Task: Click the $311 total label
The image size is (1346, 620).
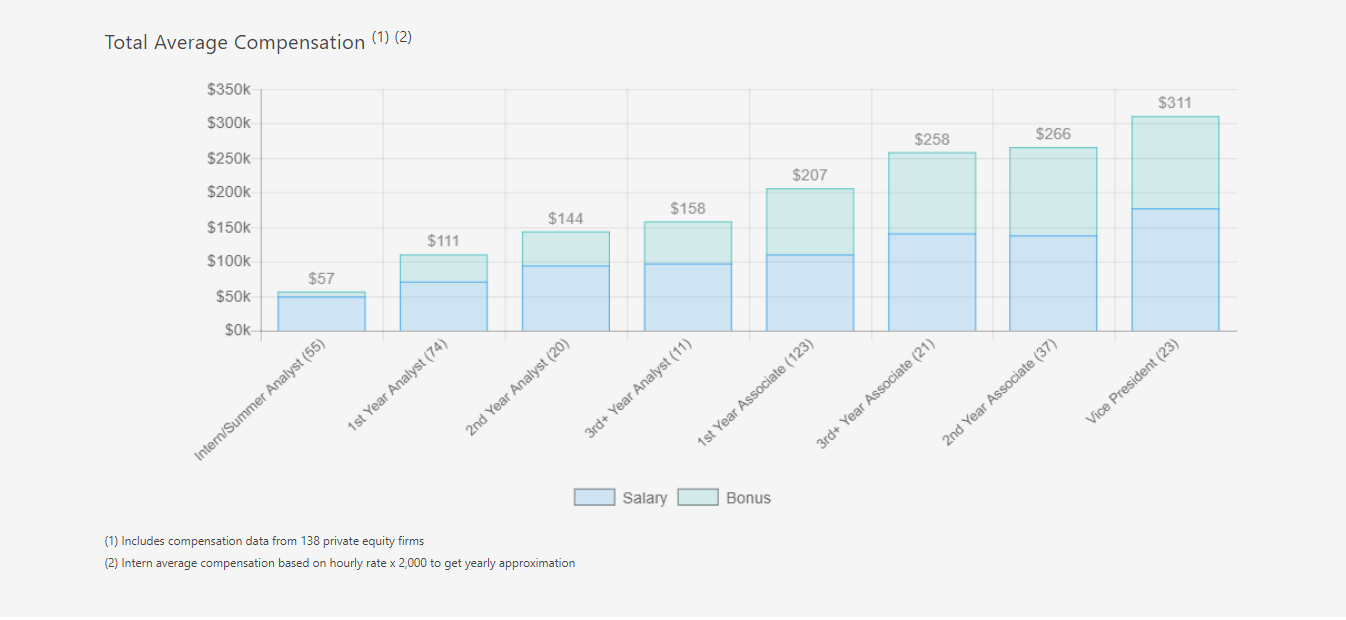Action: (1175, 103)
